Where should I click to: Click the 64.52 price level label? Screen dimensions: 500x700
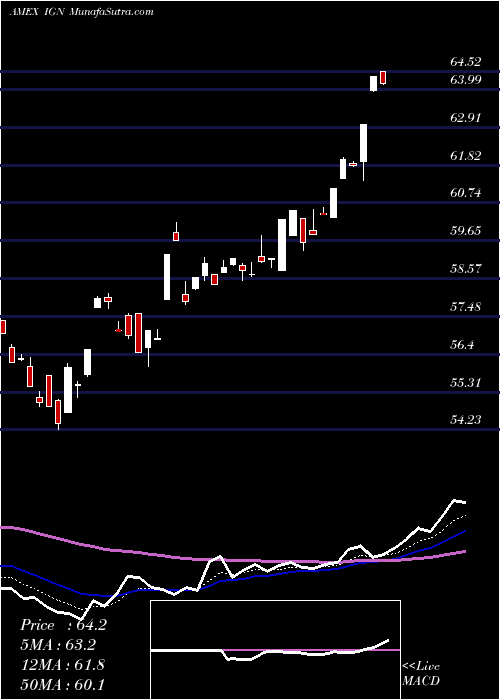click(x=466, y=62)
